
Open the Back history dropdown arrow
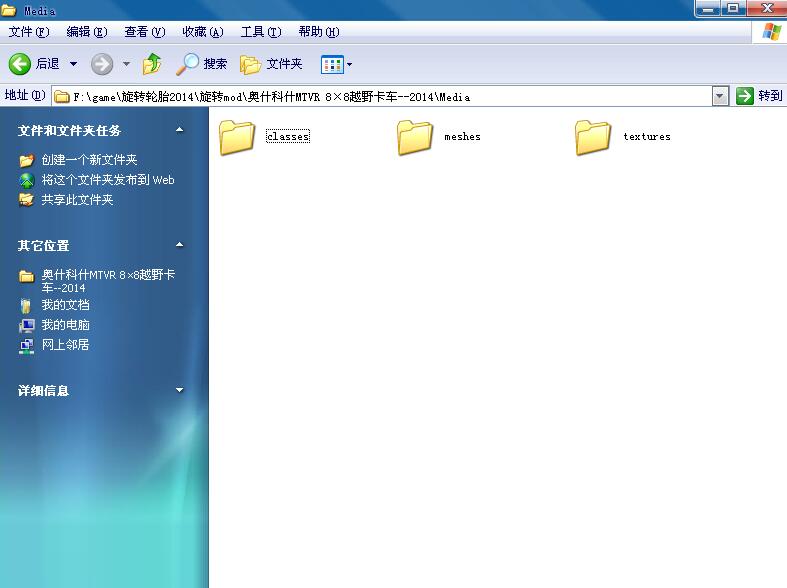coord(73,64)
